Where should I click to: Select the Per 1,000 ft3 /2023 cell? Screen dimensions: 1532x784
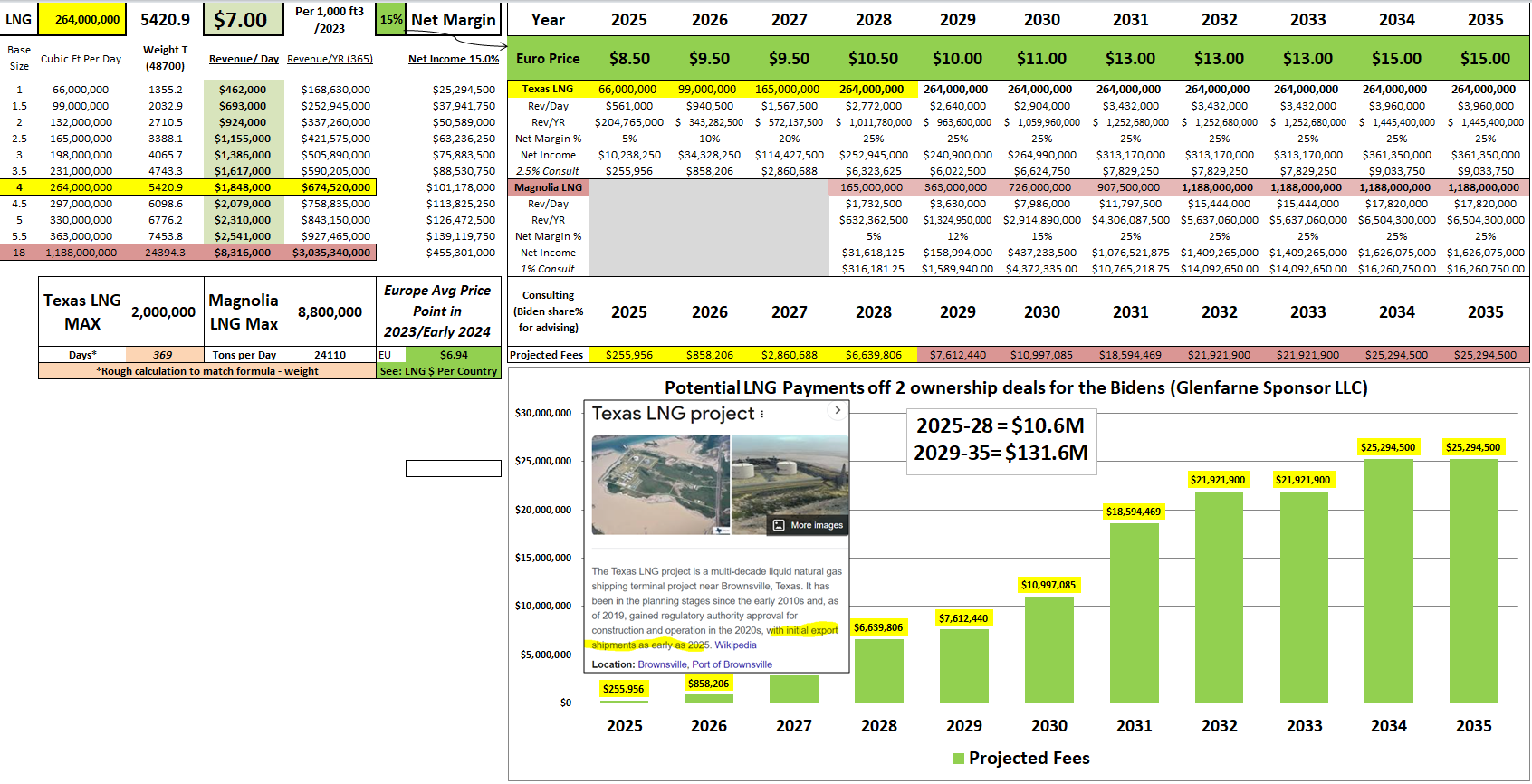click(330, 20)
